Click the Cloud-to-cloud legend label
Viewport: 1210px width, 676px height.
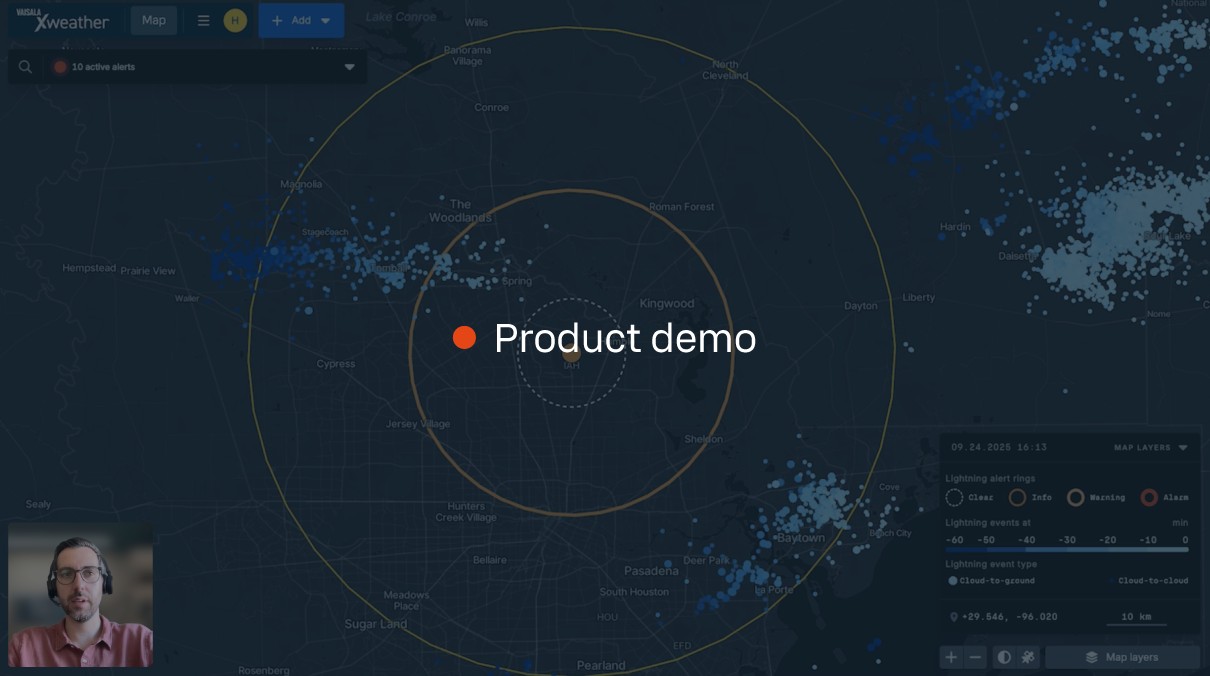pos(1153,580)
